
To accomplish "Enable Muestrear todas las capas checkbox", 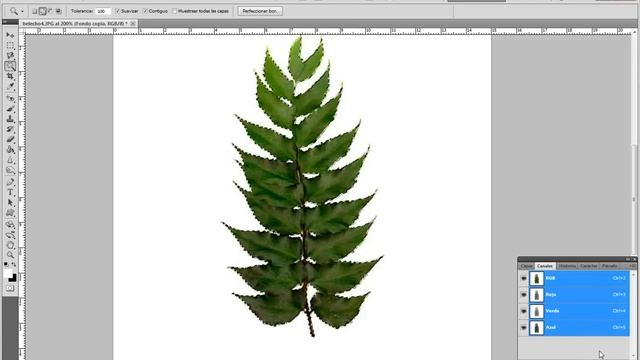I will (x=175, y=11).
